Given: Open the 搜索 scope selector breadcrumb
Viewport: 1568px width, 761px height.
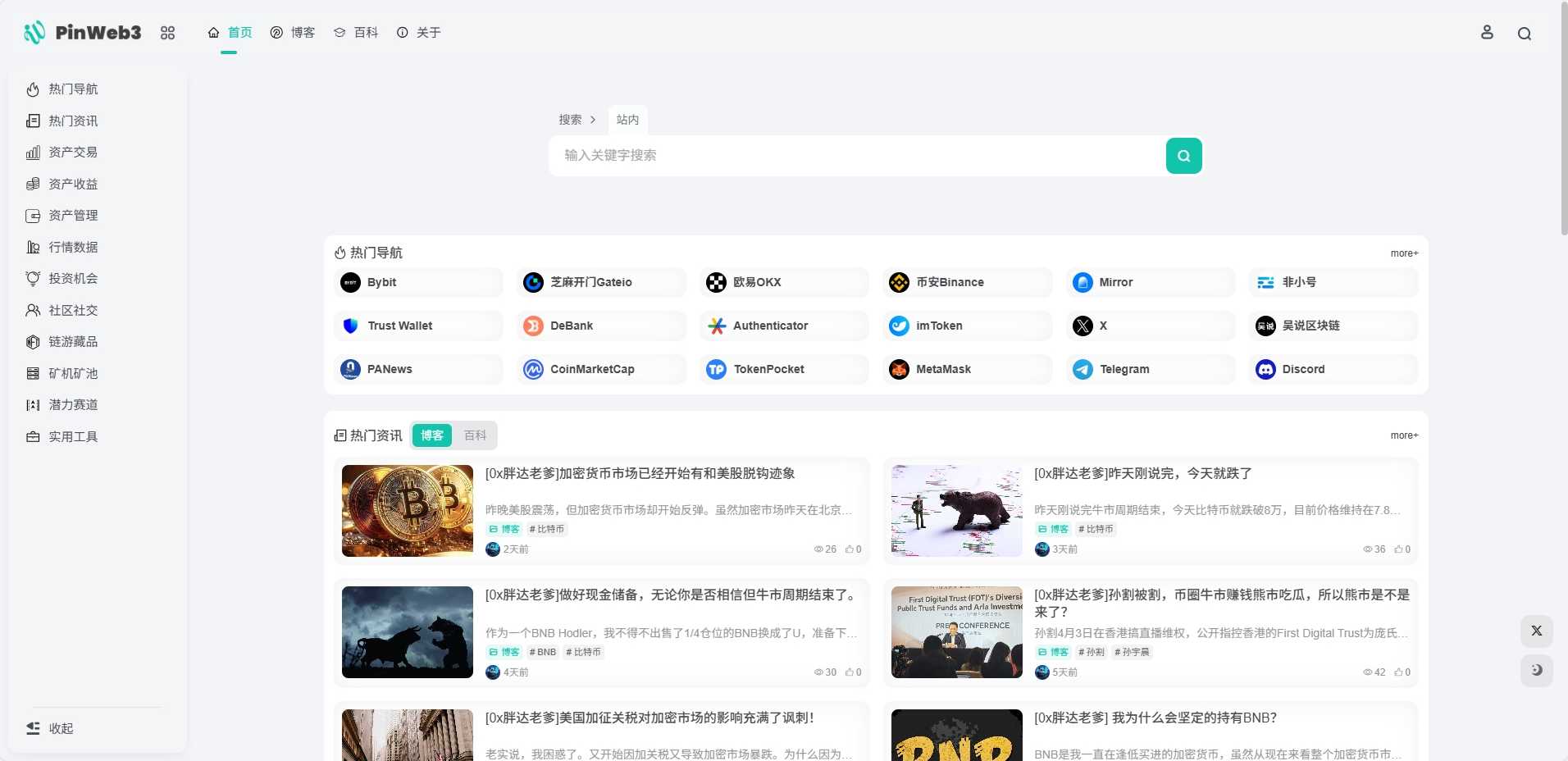Looking at the screenshot, I should click(572, 120).
